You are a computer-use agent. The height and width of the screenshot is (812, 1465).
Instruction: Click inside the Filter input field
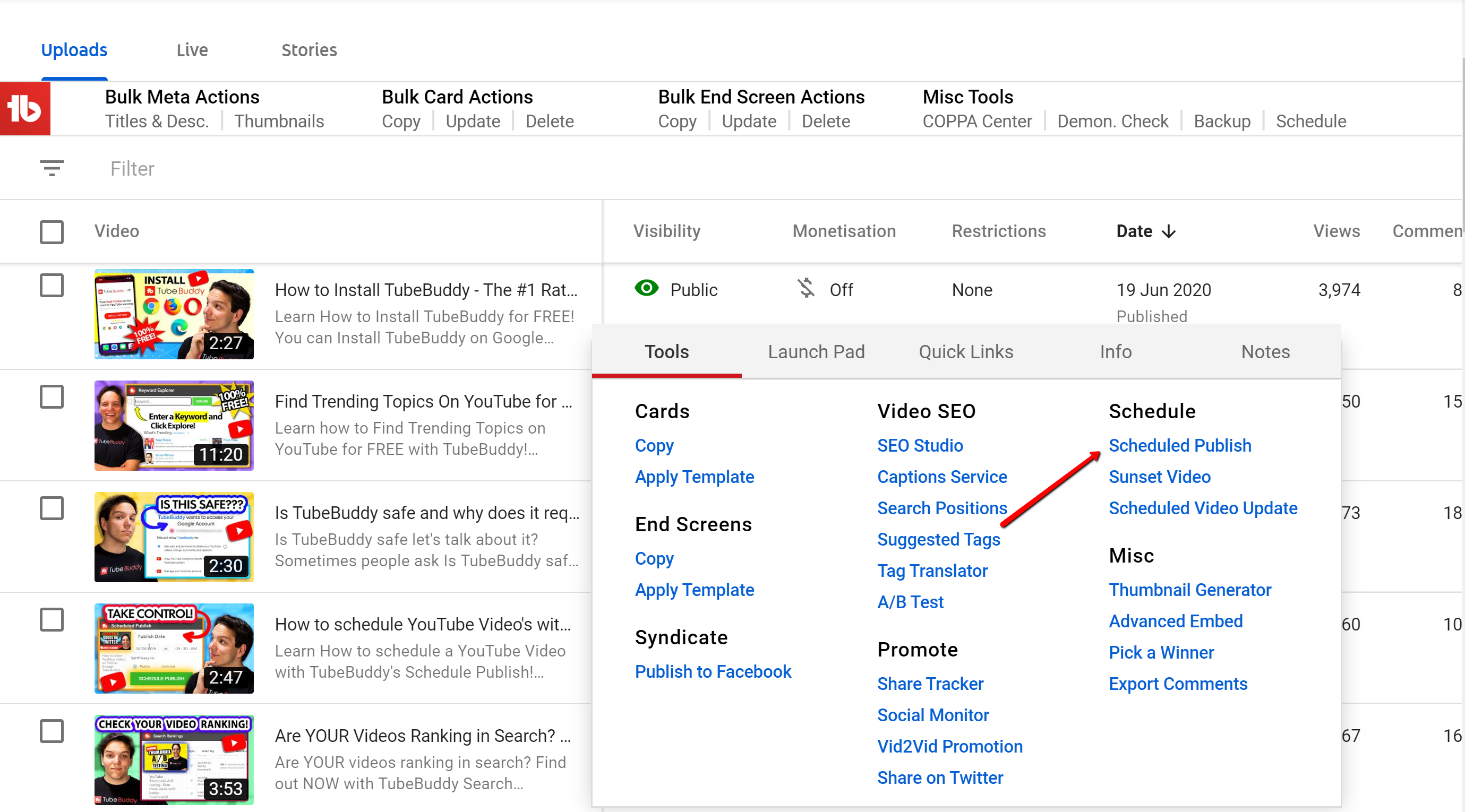(341, 169)
